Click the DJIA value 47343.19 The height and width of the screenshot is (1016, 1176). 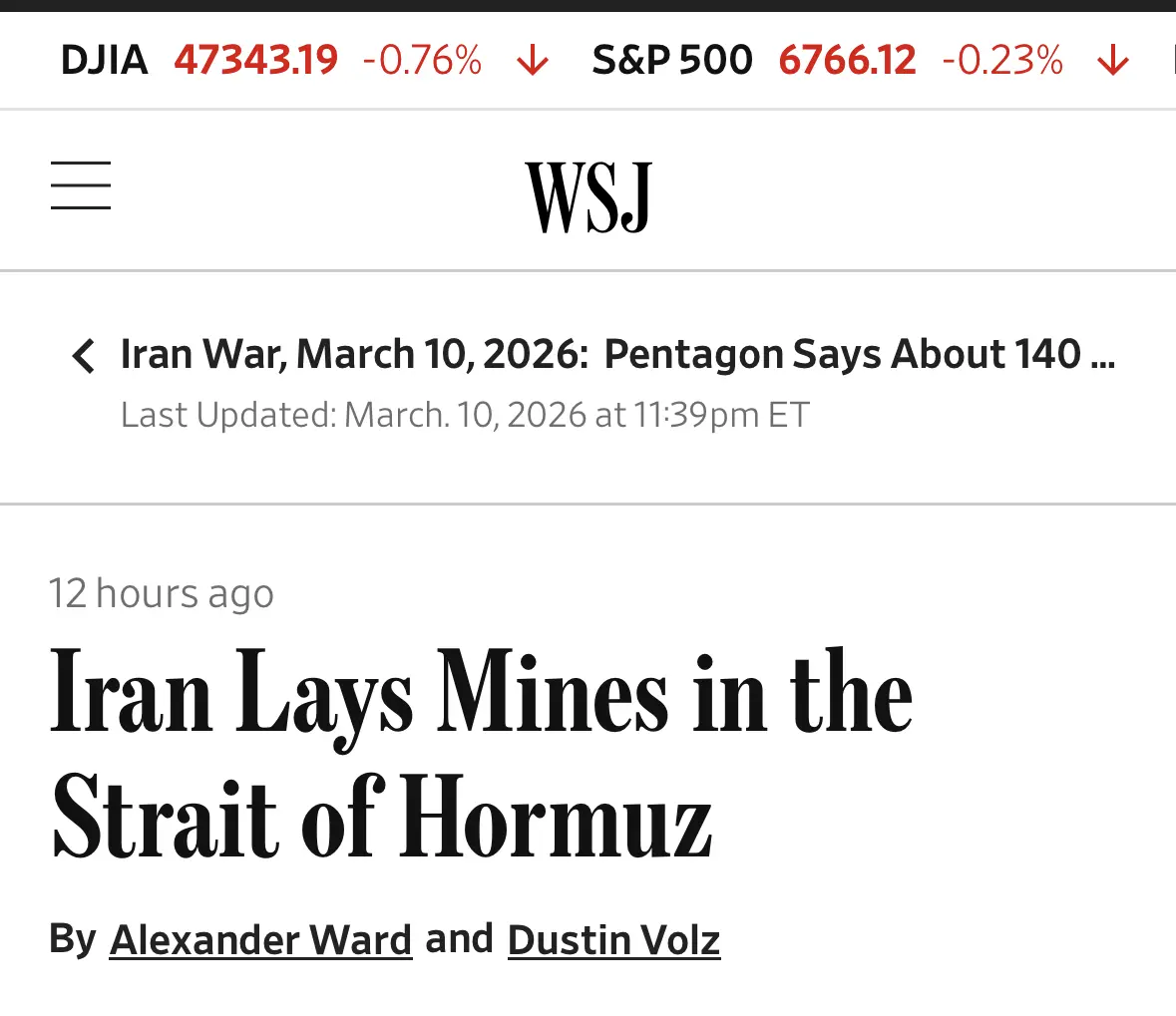click(x=256, y=61)
